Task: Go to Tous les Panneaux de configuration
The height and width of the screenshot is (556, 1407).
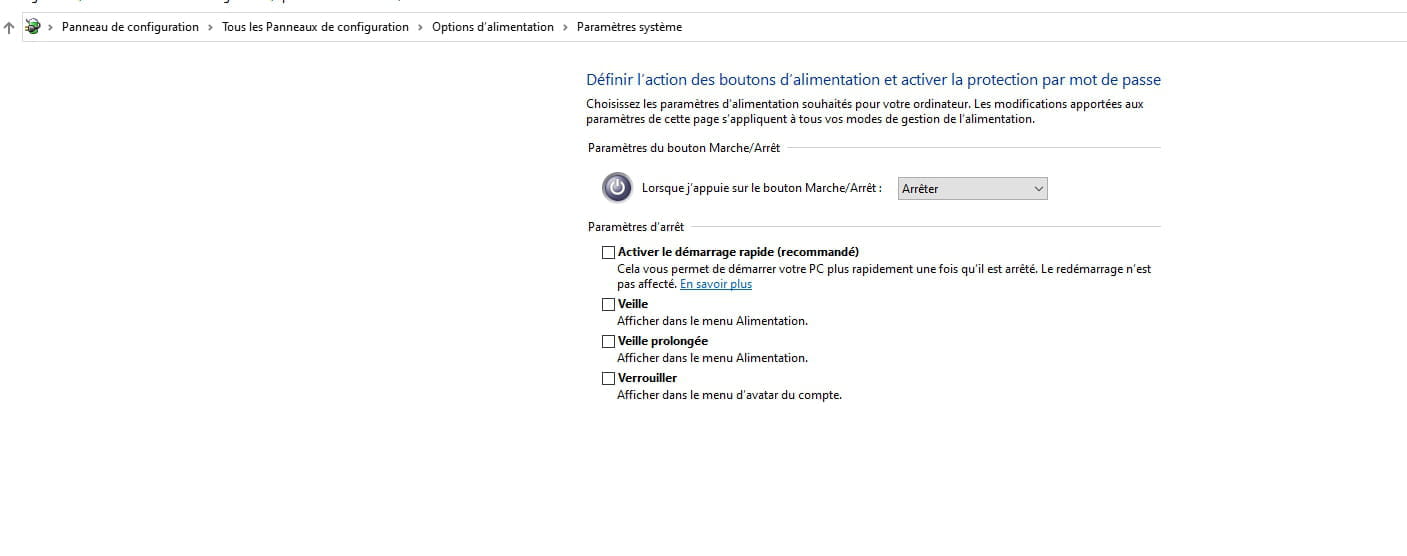Action: click(x=315, y=27)
